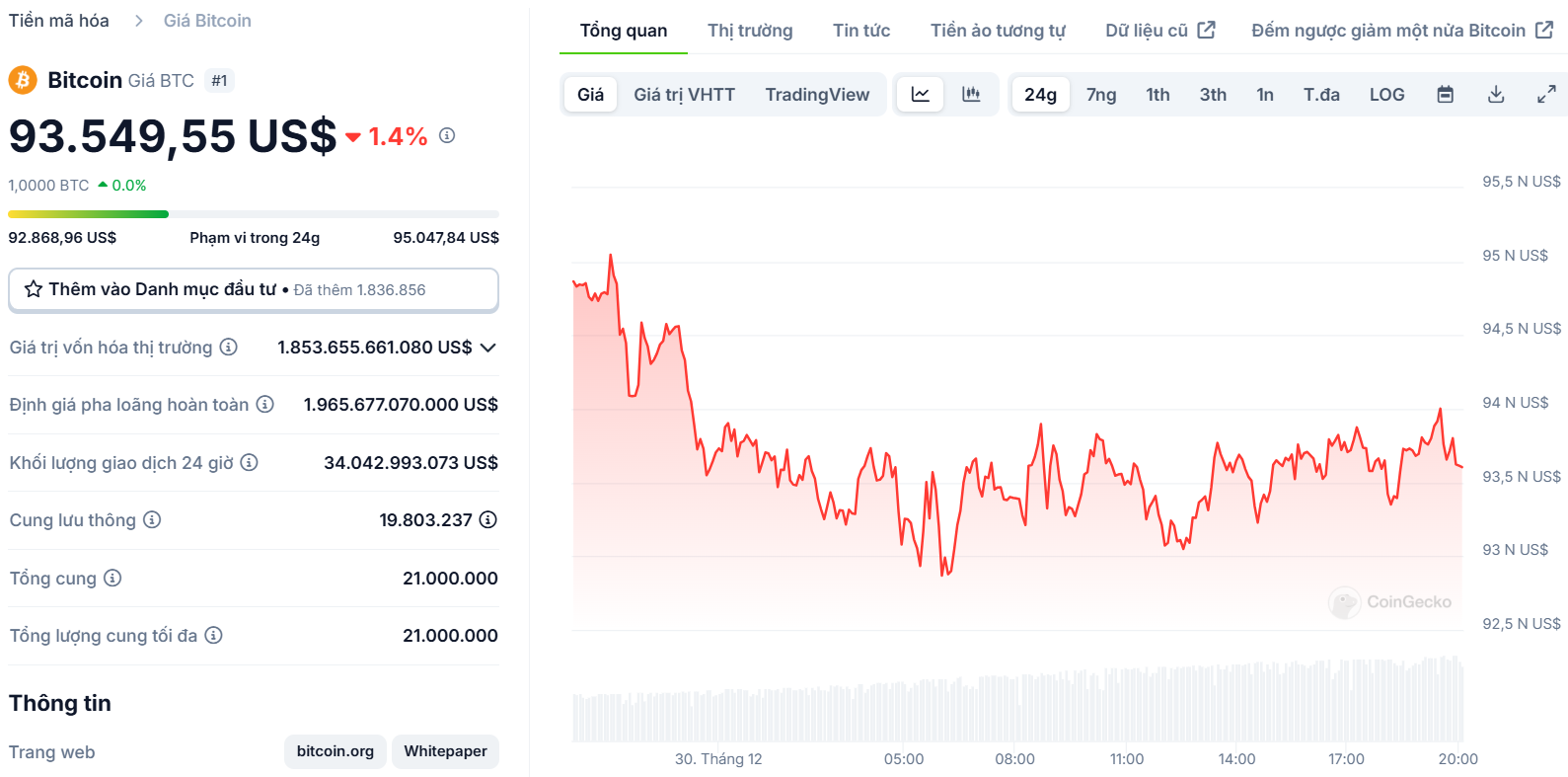Download chart data icon
Viewport: 1568px width, 777px height.
1496,94
